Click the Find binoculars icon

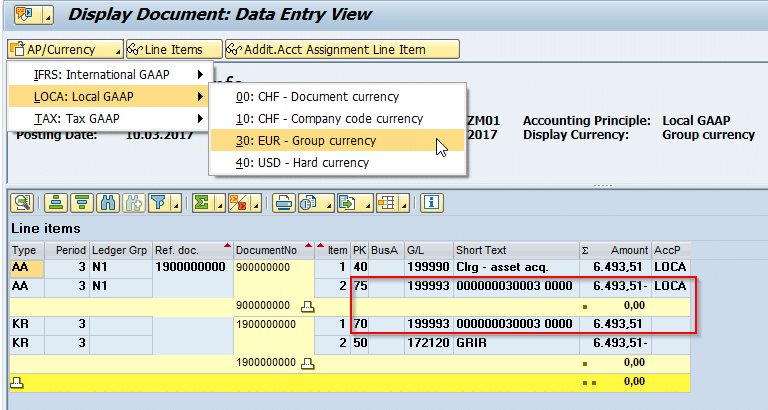pyautogui.click(x=106, y=203)
